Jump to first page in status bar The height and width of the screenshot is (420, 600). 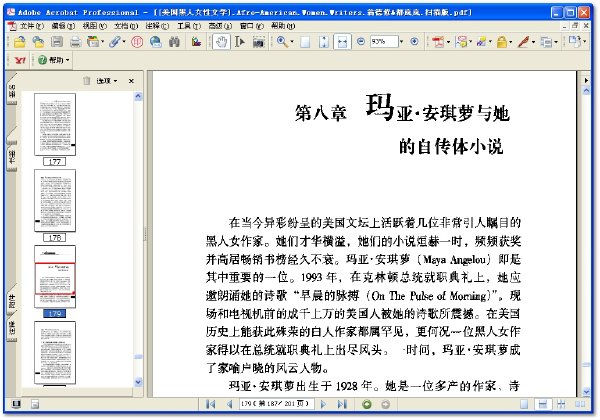tap(210, 404)
